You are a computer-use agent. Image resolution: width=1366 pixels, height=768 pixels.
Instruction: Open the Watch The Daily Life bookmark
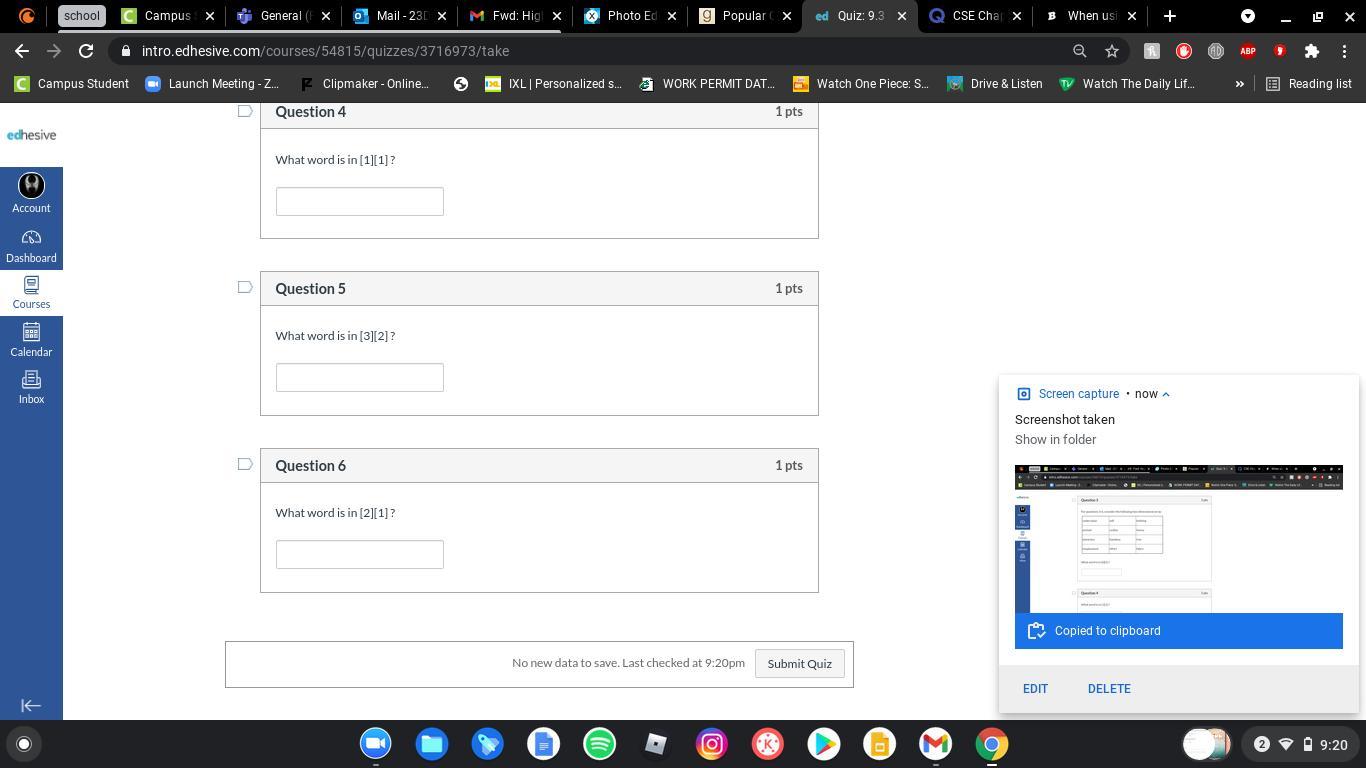tap(1127, 84)
